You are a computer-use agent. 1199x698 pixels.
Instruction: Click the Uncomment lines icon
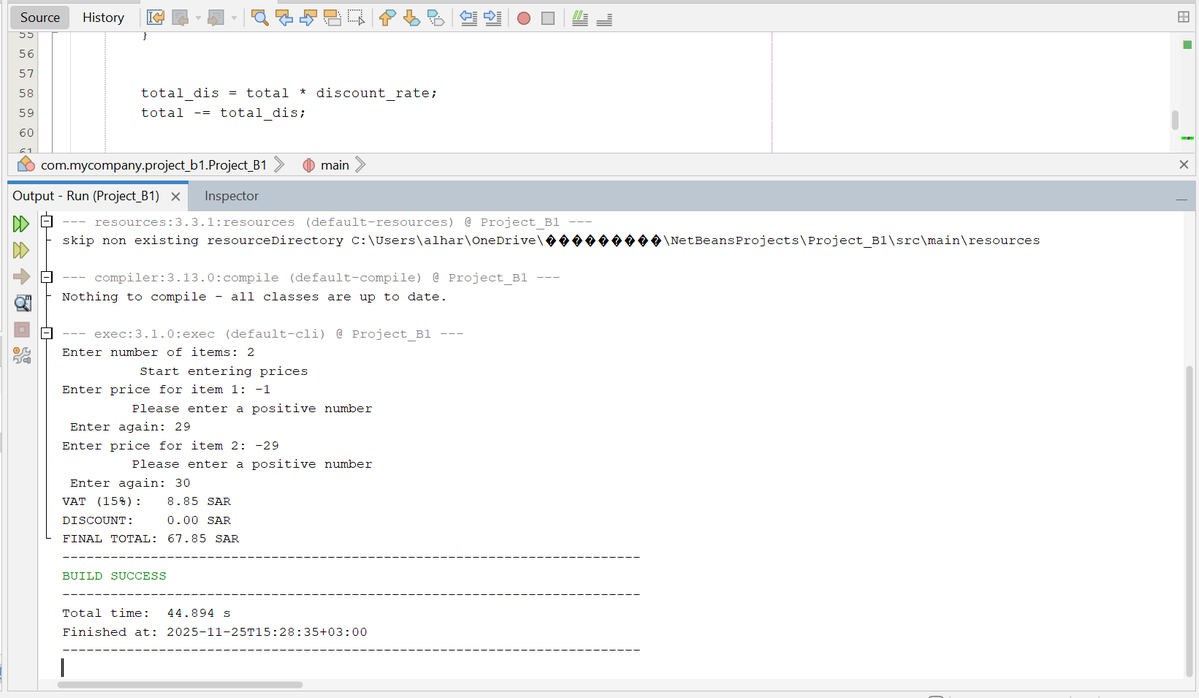coord(604,18)
